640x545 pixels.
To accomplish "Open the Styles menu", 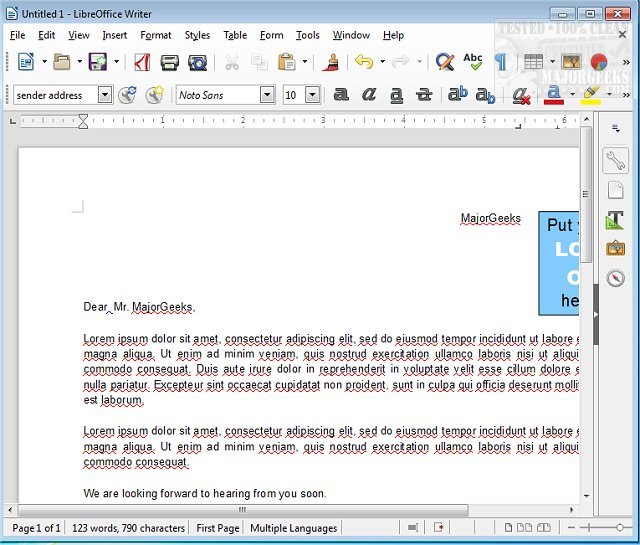I will (x=197, y=36).
